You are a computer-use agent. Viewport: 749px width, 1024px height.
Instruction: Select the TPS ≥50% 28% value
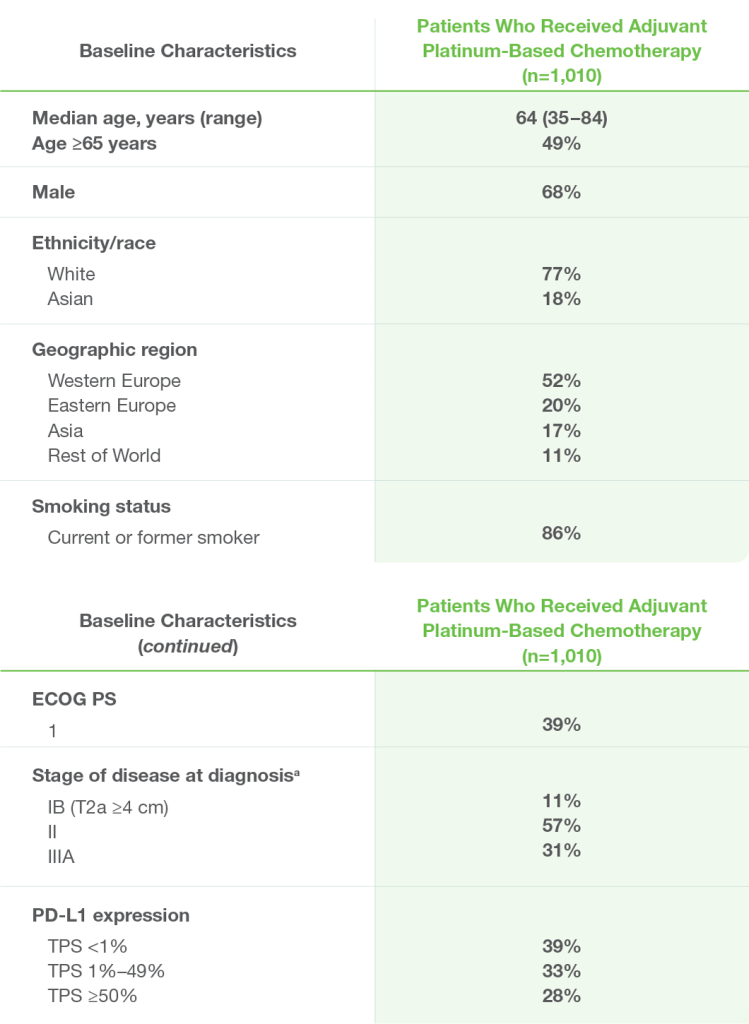[x=561, y=996]
